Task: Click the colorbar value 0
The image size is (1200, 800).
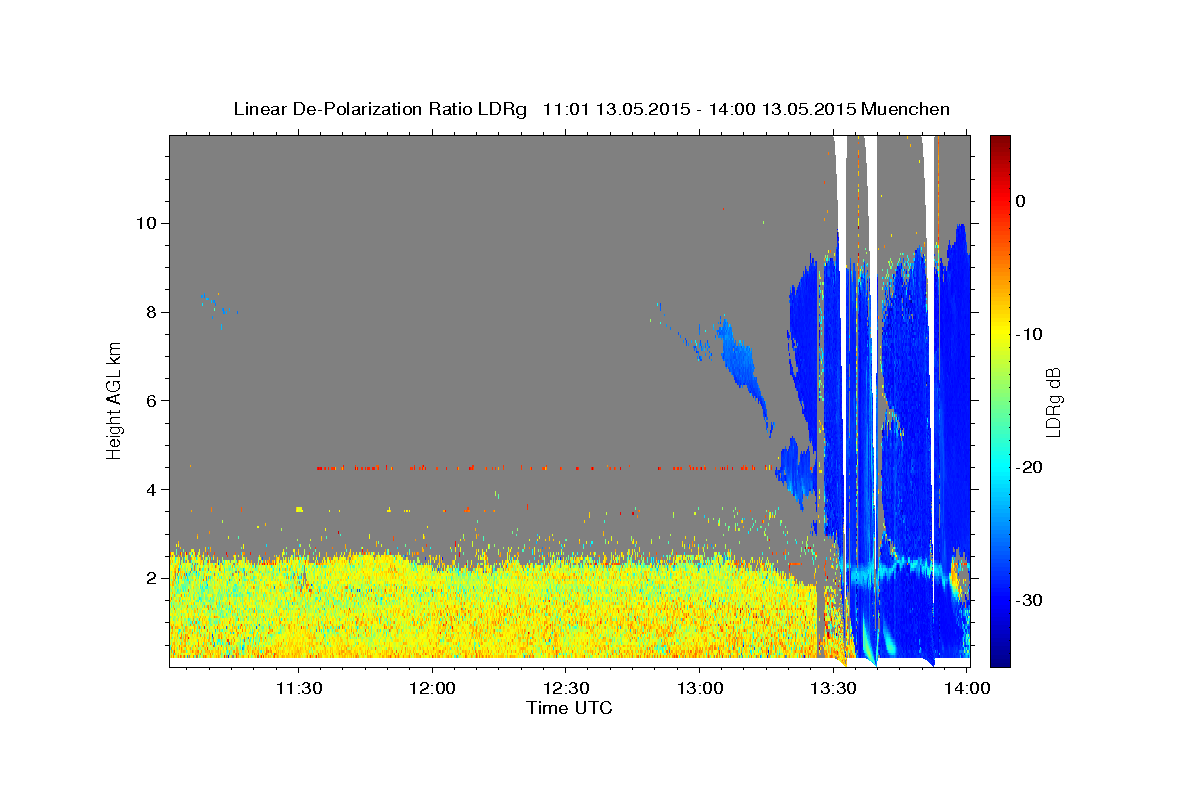Action: pos(1021,201)
